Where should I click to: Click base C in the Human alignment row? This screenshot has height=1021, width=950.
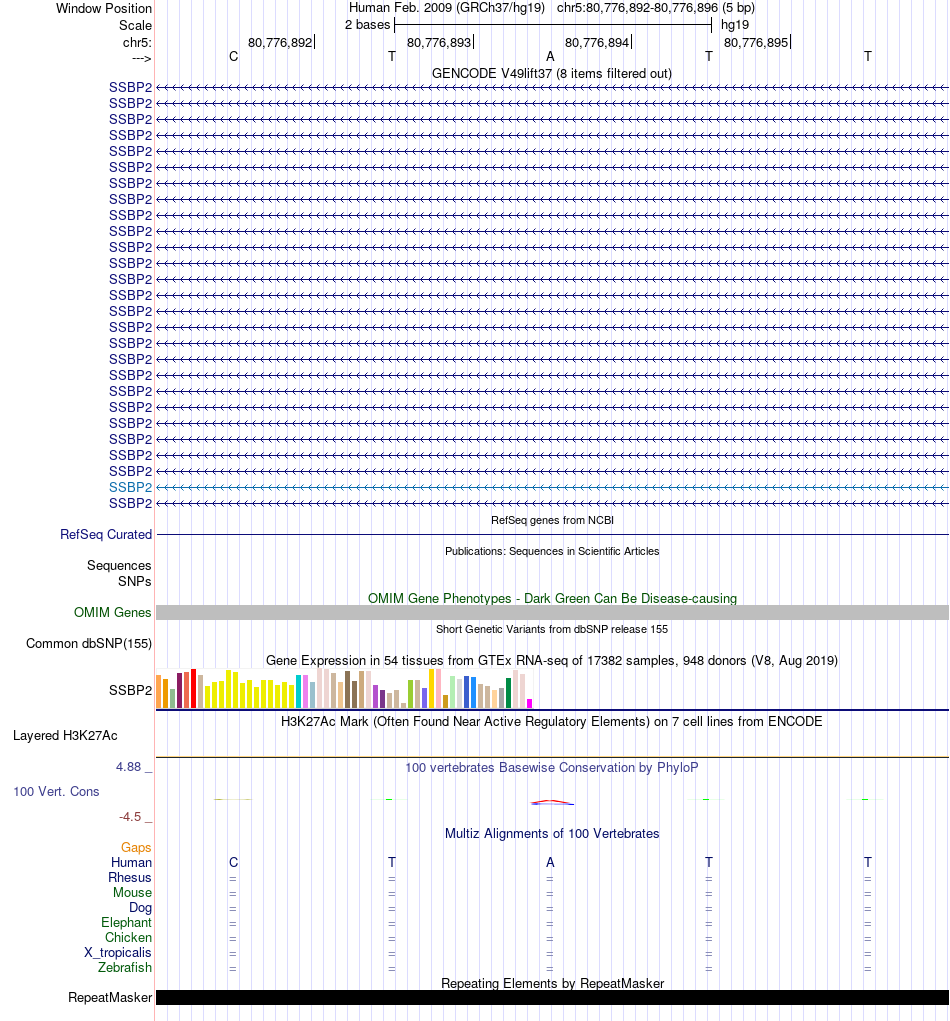click(234, 863)
